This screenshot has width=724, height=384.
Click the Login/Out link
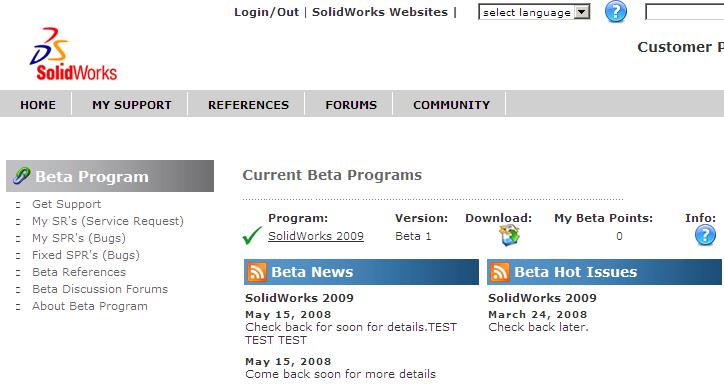[266, 12]
